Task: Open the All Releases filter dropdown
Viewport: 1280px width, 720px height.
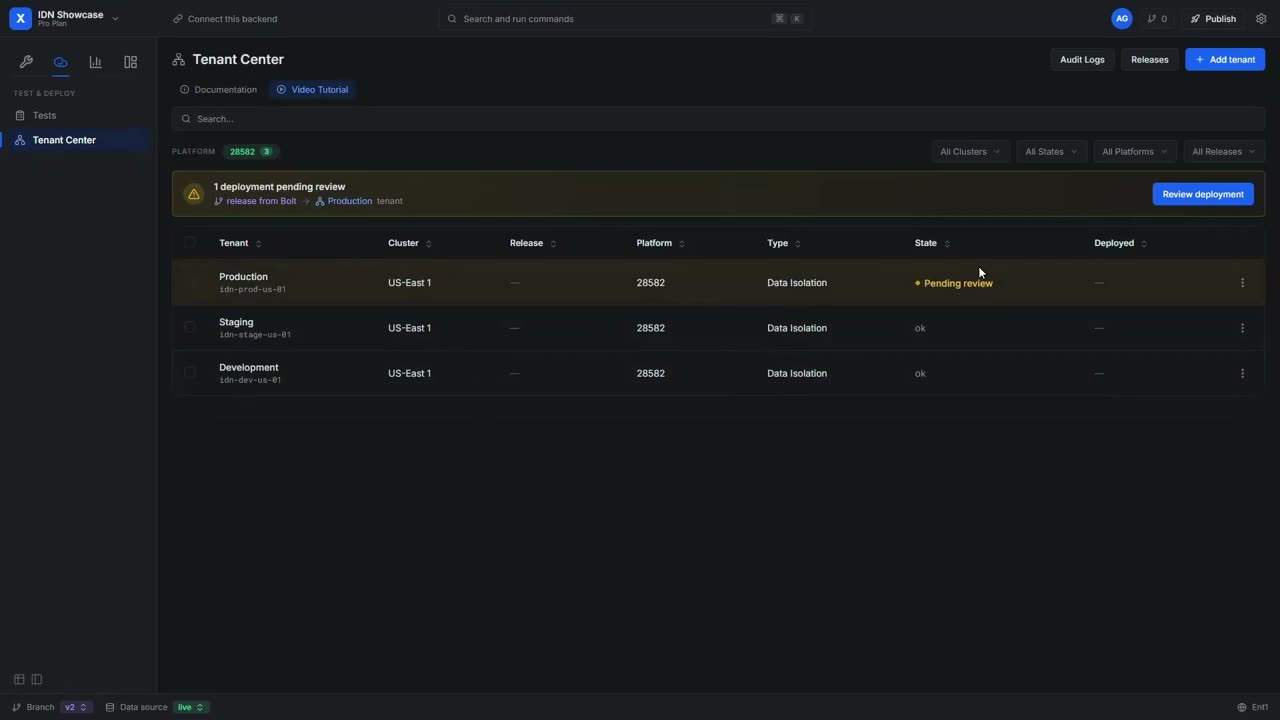Action: pyautogui.click(x=1224, y=152)
